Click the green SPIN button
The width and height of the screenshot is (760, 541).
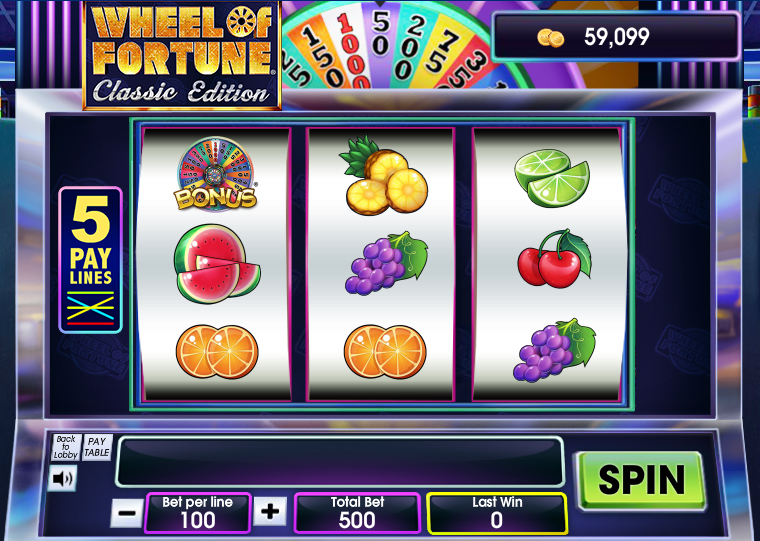point(640,480)
